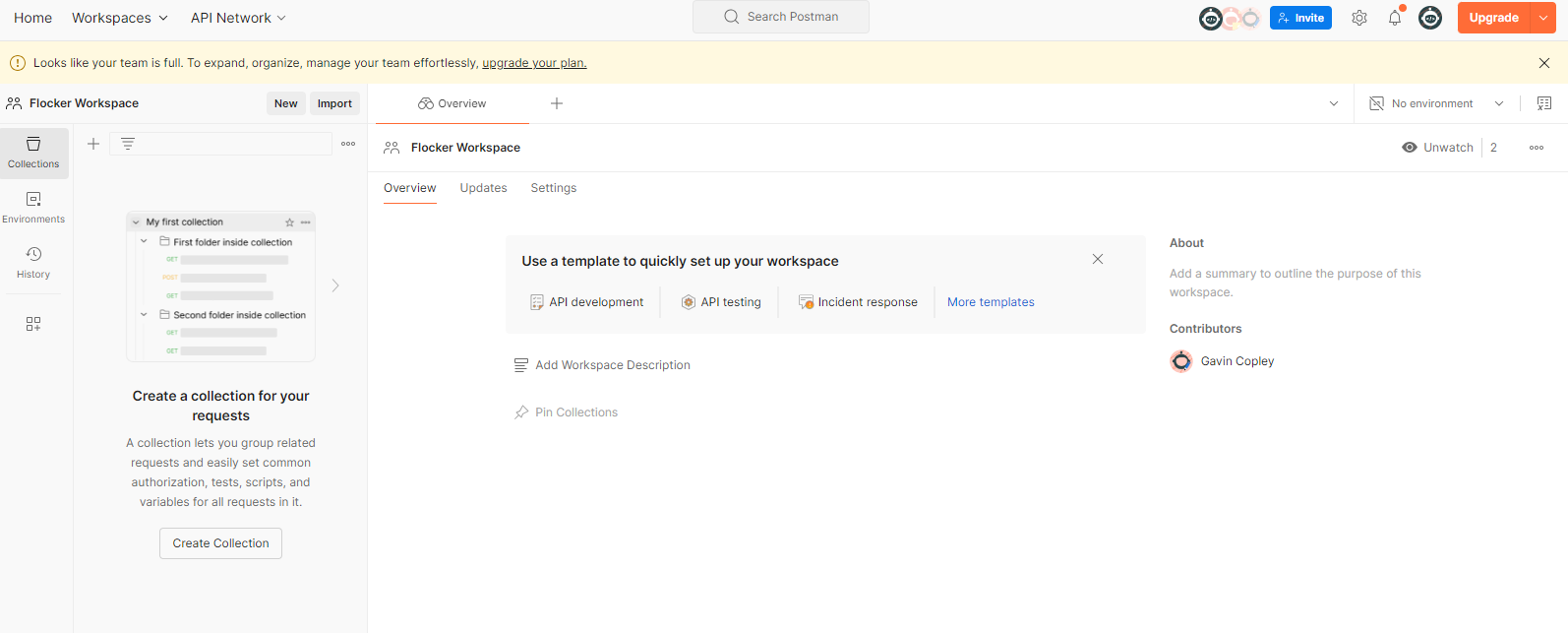This screenshot has width=1568, height=633.
Task: Click the About summary placeholder text
Action: [1296, 283]
